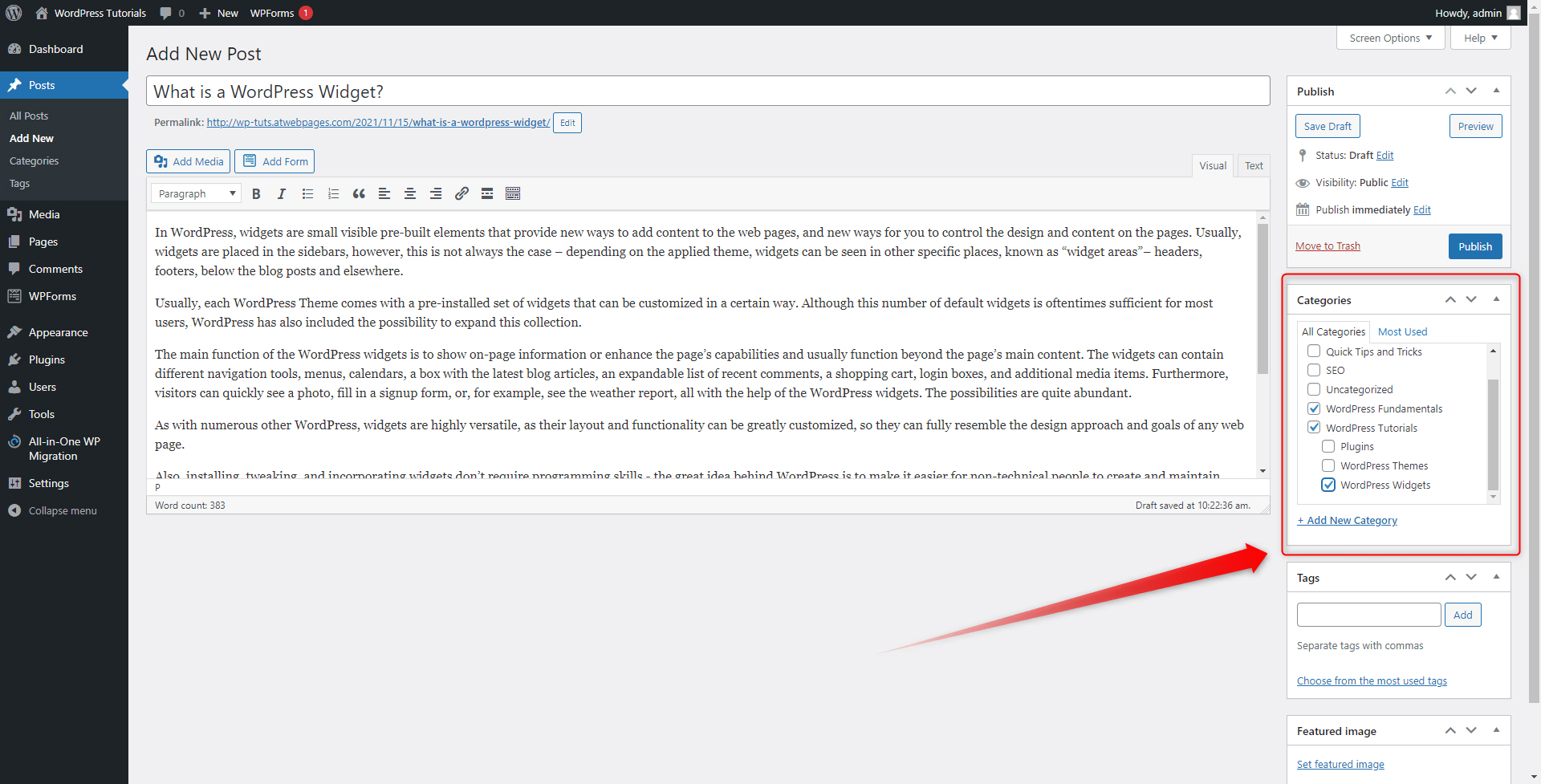Align text right
Image resolution: width=1541 pixels, height=784 pixels.
point(436,193)
